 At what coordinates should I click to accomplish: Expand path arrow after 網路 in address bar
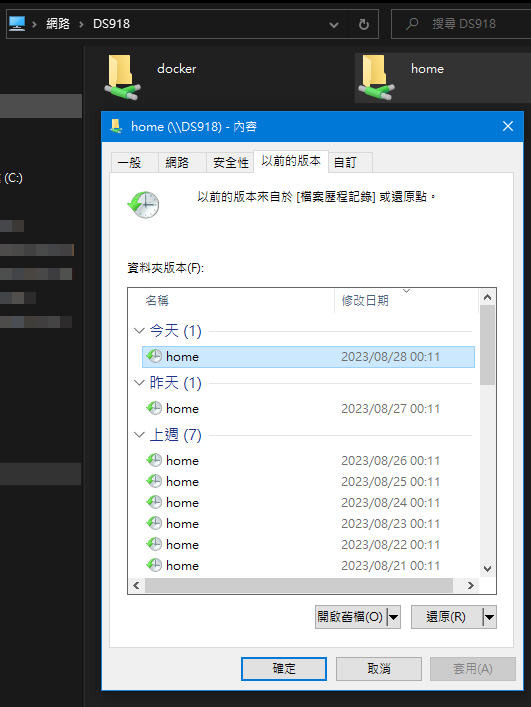(81, 24)
